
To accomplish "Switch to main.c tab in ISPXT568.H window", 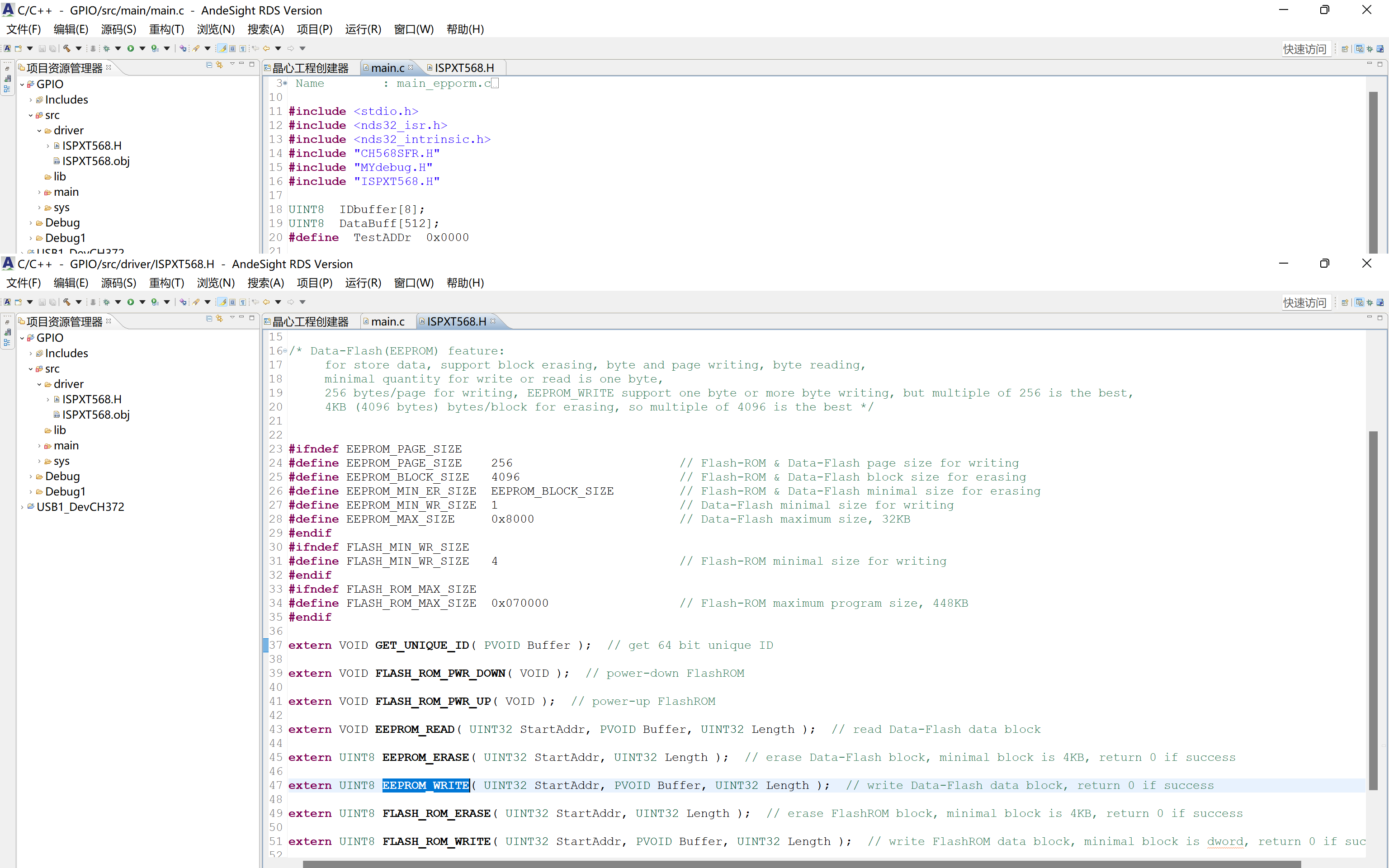I will click(387, 322).
